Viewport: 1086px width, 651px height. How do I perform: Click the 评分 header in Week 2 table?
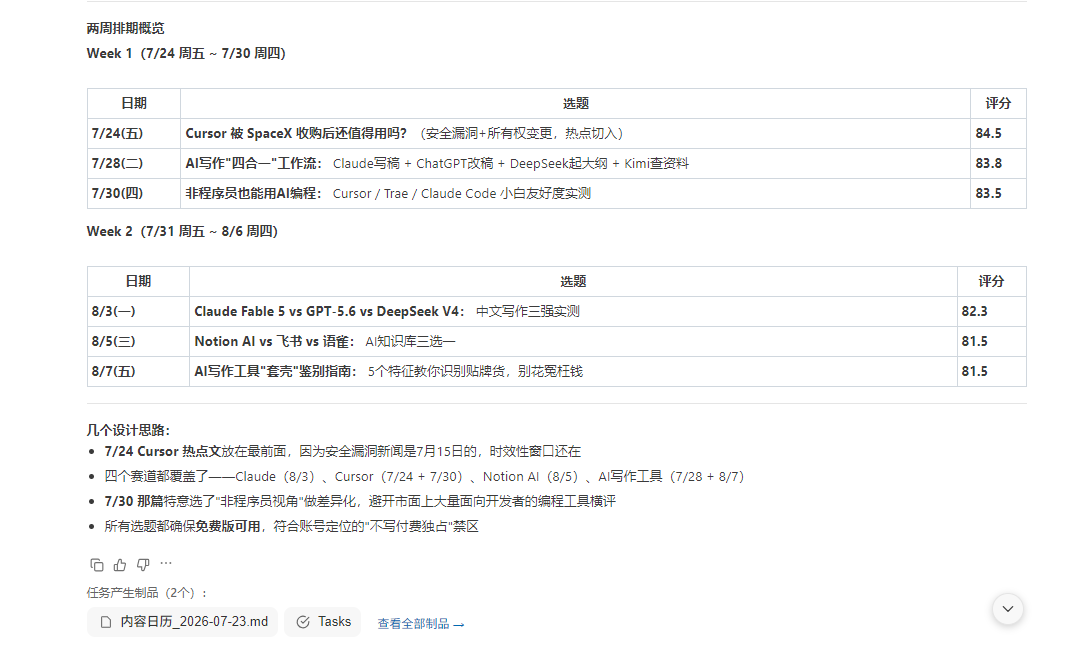[x=991, y=281]
